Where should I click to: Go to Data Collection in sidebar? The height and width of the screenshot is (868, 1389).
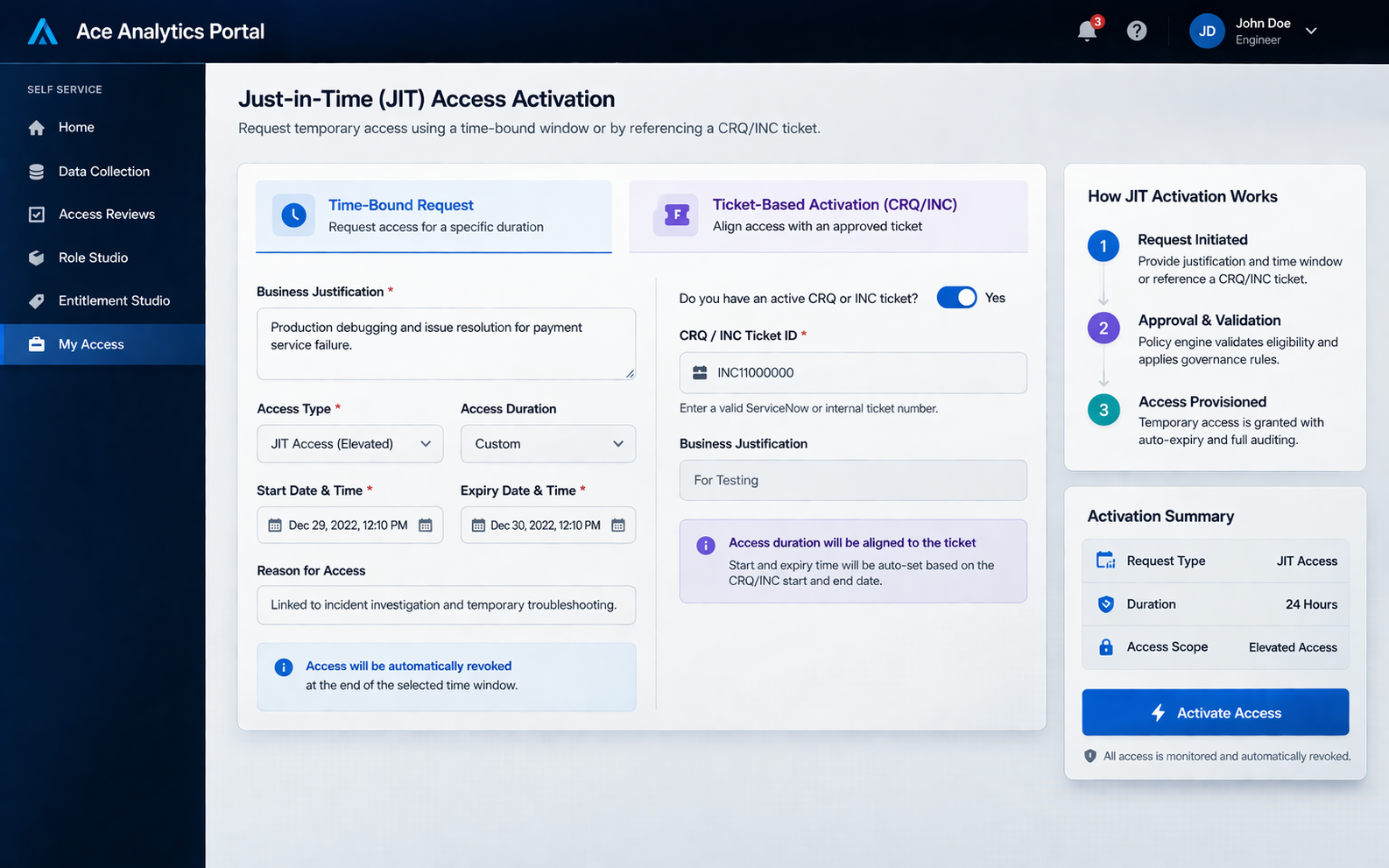point(103,172)
